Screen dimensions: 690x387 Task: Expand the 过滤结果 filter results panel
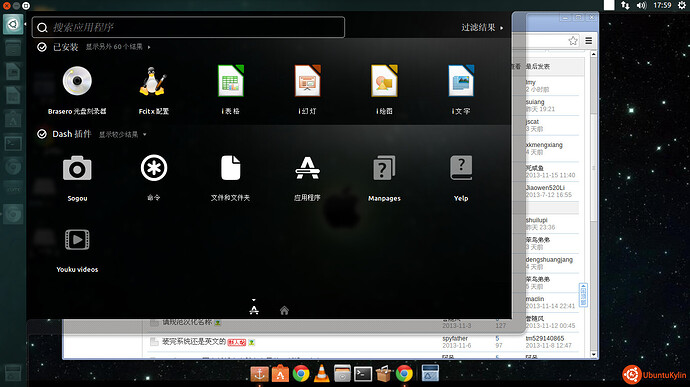coord(482,27)
